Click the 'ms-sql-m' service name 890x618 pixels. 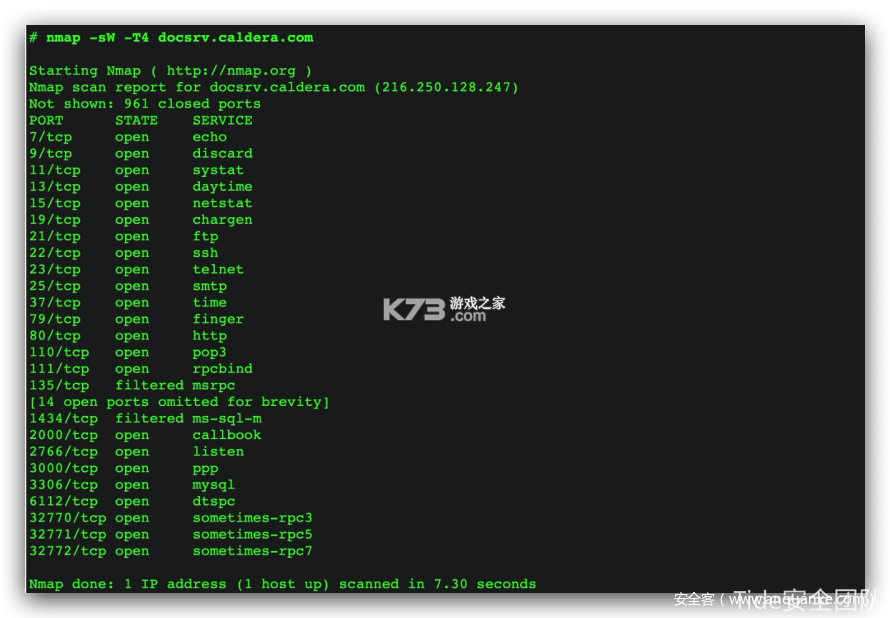pos(227,419)
